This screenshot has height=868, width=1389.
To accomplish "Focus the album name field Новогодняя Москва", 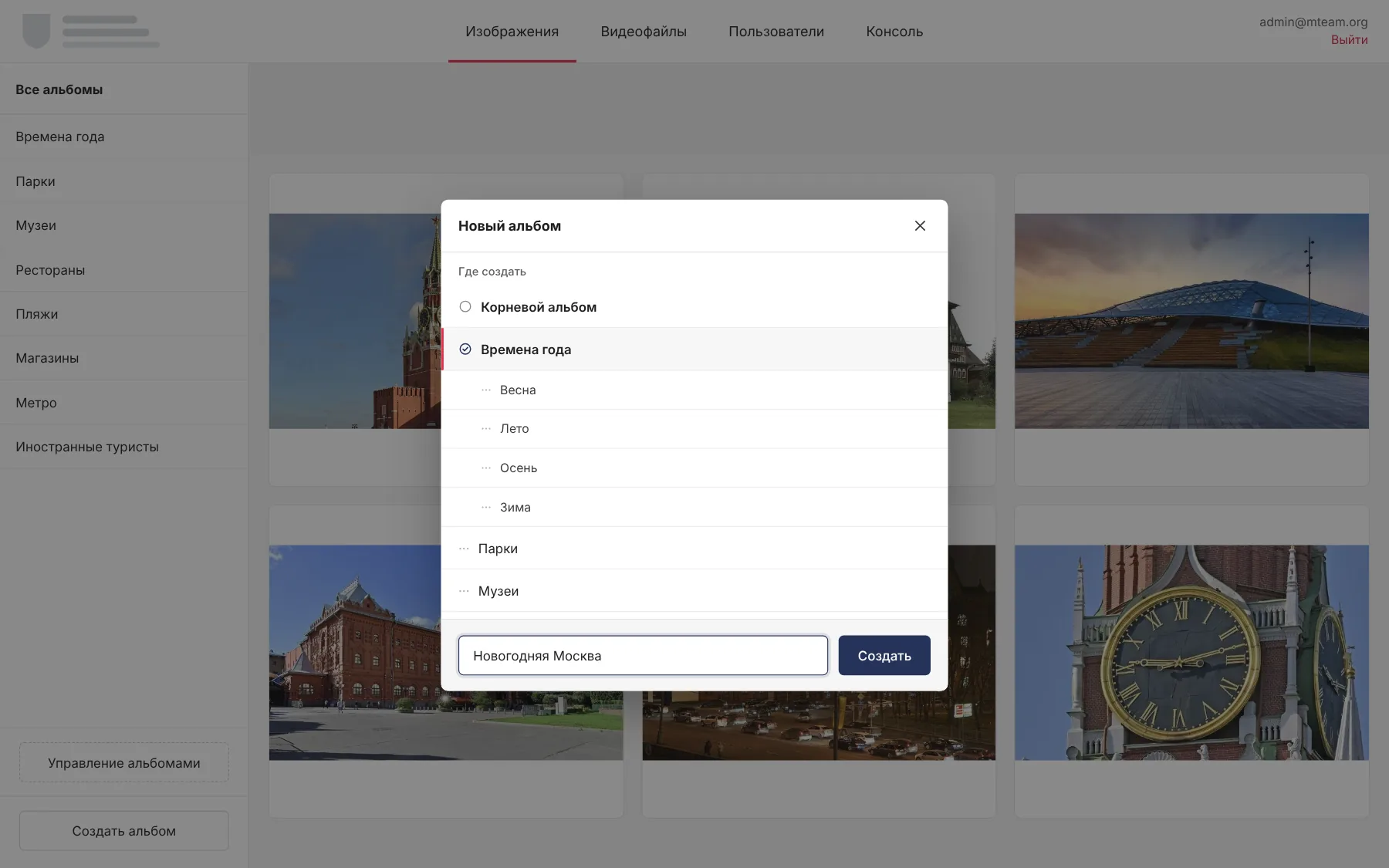I will pos(643,655).
